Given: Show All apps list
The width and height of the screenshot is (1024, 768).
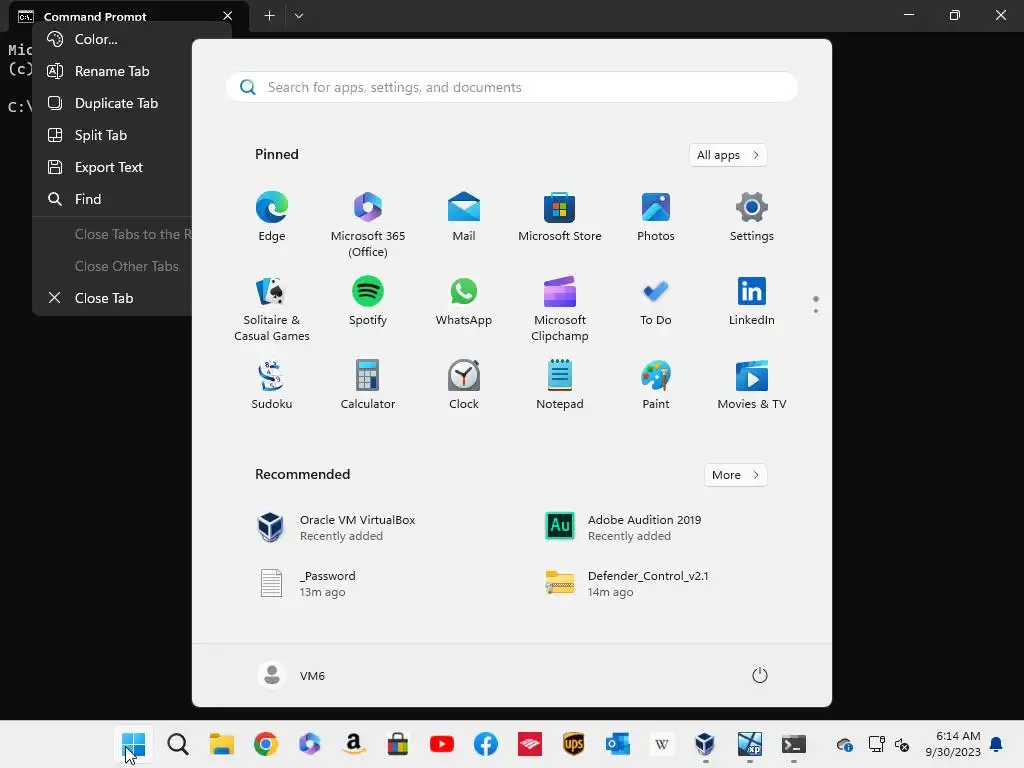Looking at the screenshot, I should point(728,155).
